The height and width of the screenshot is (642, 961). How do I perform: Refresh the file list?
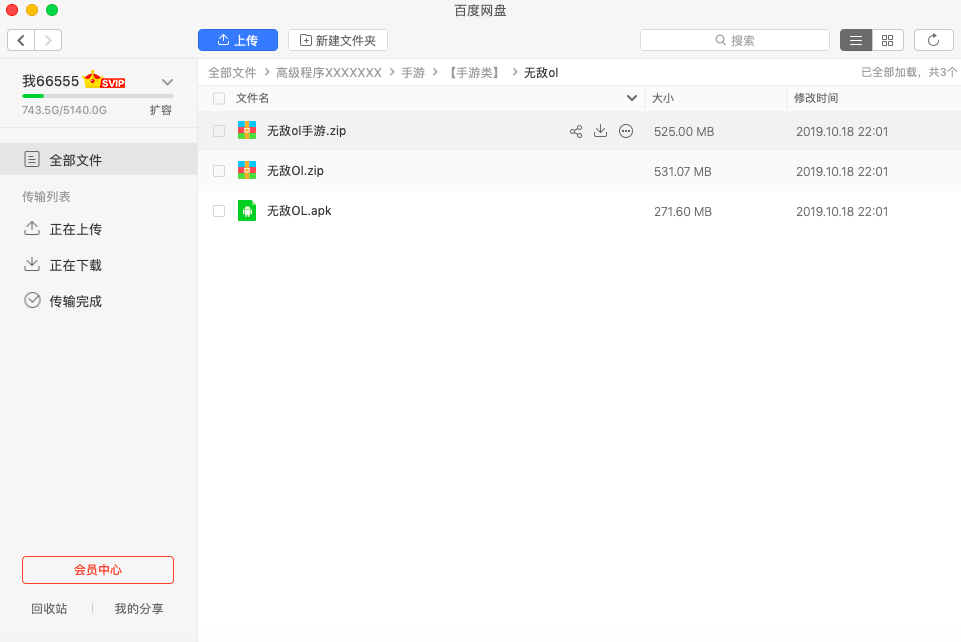(x=933, y=40)
